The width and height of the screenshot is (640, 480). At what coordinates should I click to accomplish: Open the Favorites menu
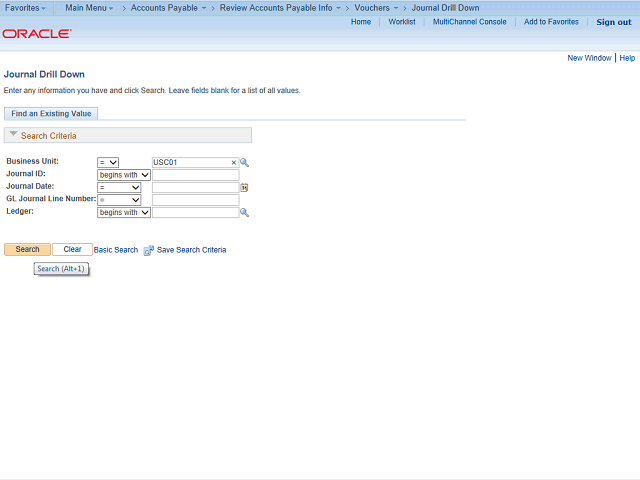pyautogui.click(x=25, y=8)
